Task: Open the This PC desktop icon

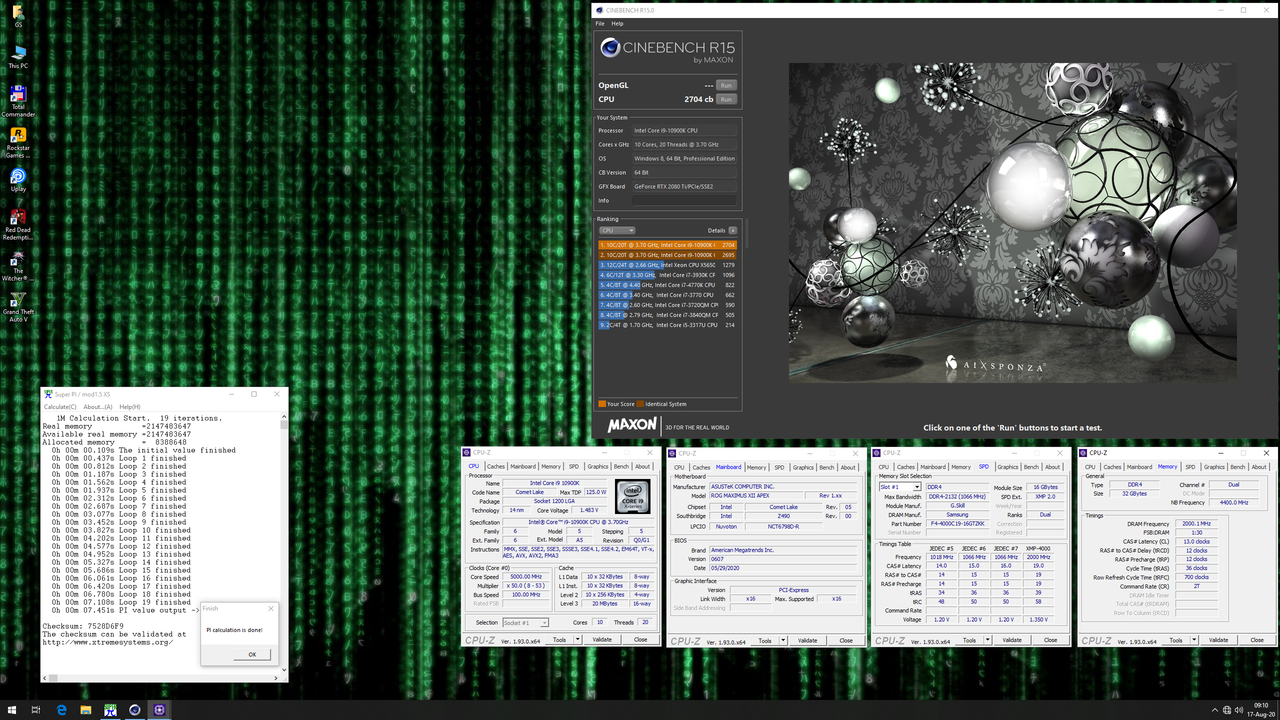Action: coord(17,56)
